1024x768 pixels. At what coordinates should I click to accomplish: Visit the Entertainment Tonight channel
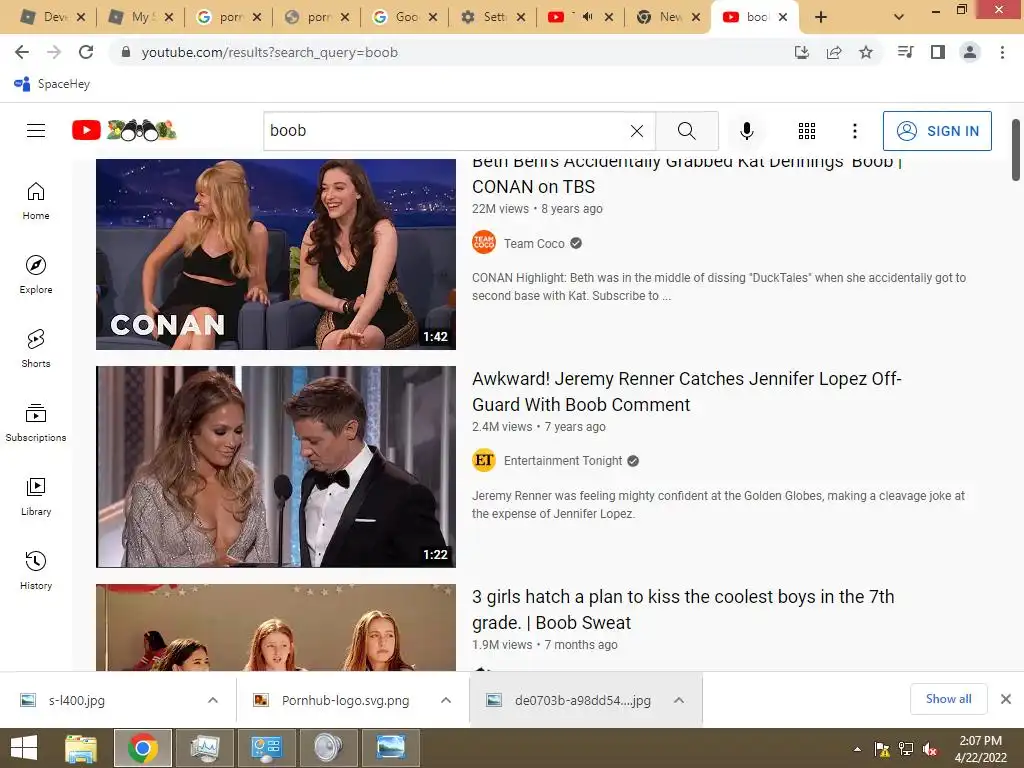click(563, 461)
